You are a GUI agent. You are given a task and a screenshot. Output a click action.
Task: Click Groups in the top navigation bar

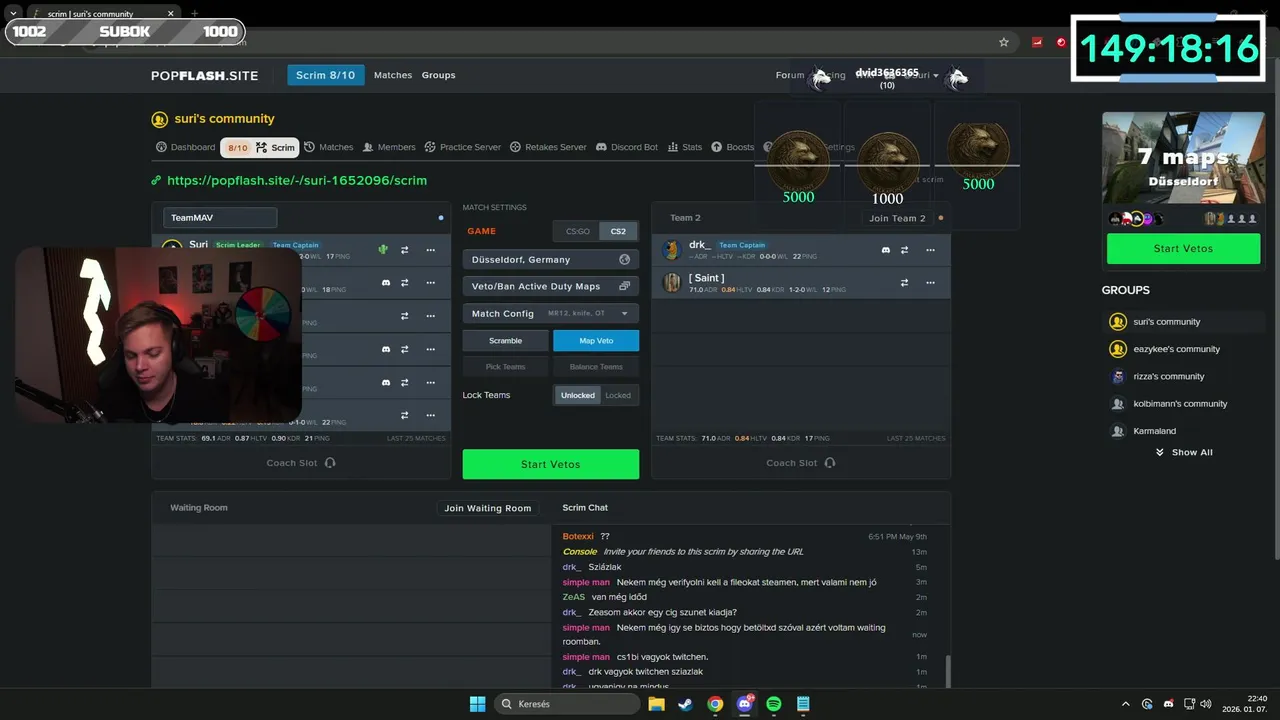click(438, 75)
